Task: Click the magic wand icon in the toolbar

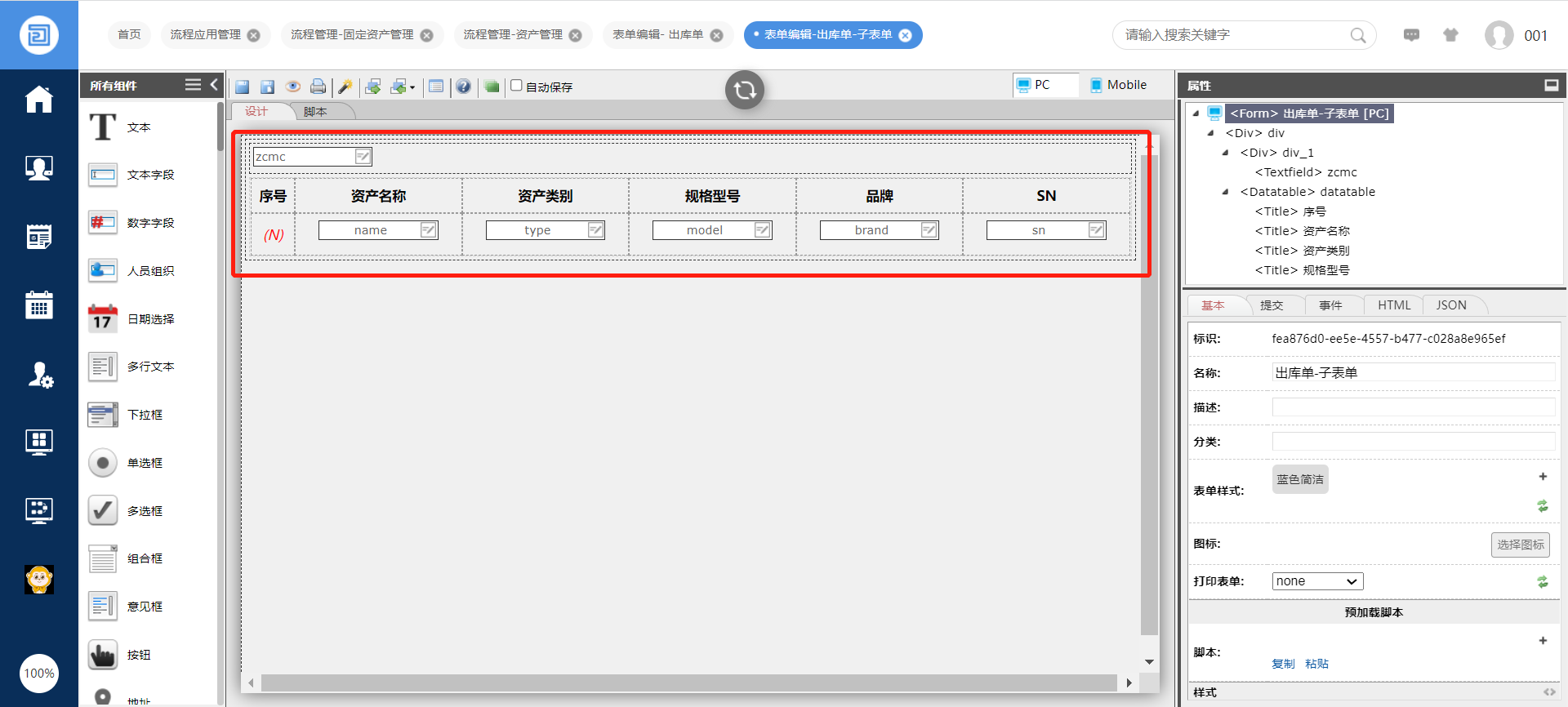Action: [345, 87]
